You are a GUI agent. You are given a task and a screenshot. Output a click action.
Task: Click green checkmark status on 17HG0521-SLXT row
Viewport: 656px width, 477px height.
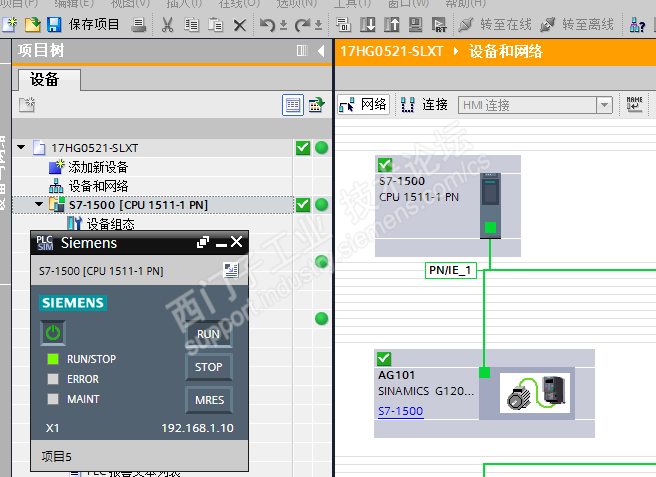(303, 148)
